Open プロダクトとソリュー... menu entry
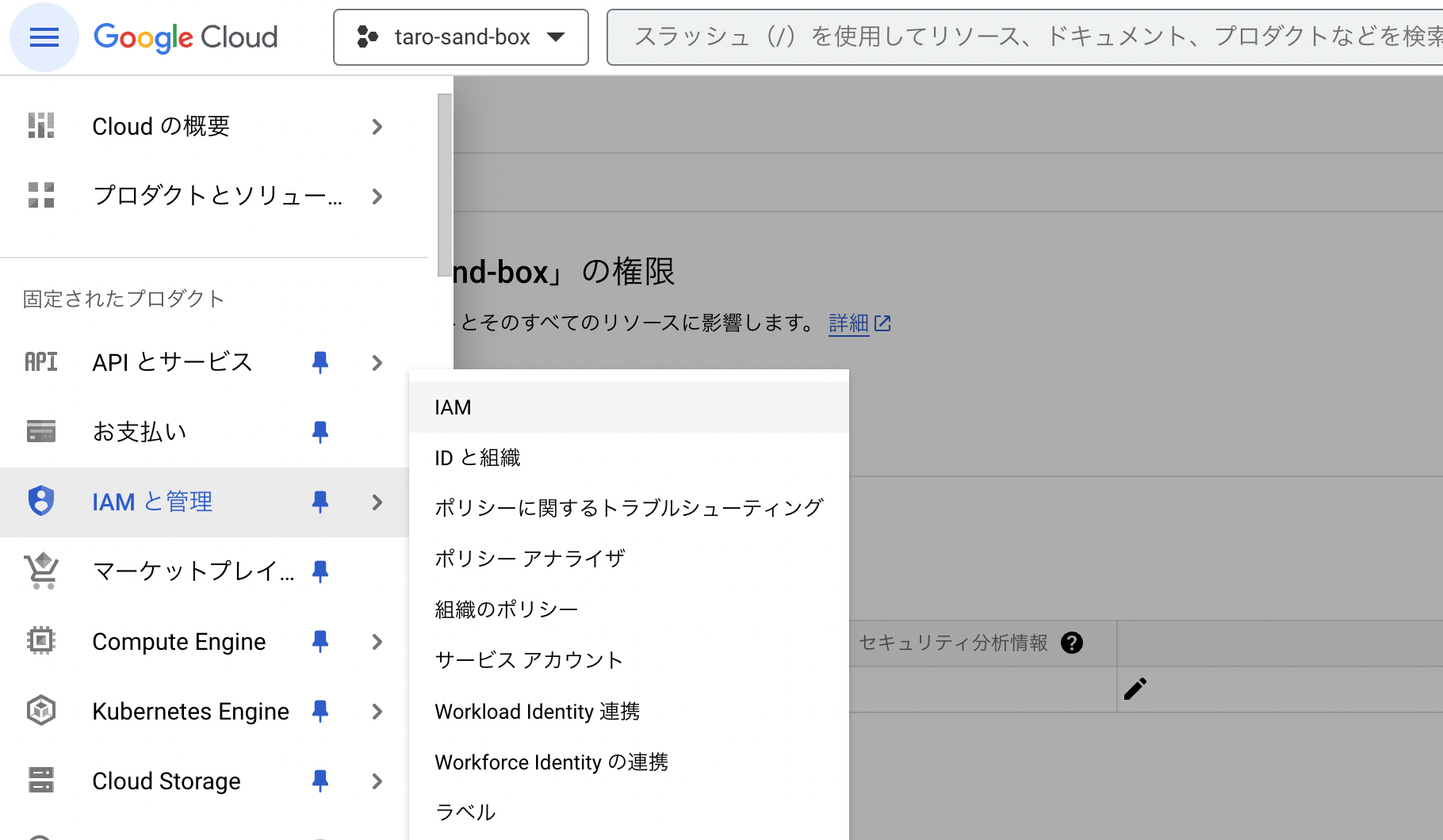Image resolution: width=1443 pixels, height=840 pixels. pyautogui.click(x=217, y=196)
